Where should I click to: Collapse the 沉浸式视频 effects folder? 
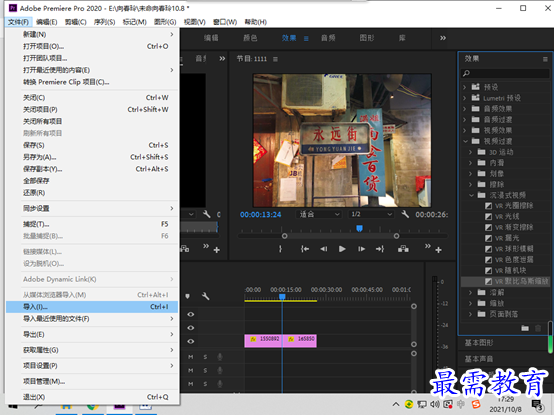471,195
